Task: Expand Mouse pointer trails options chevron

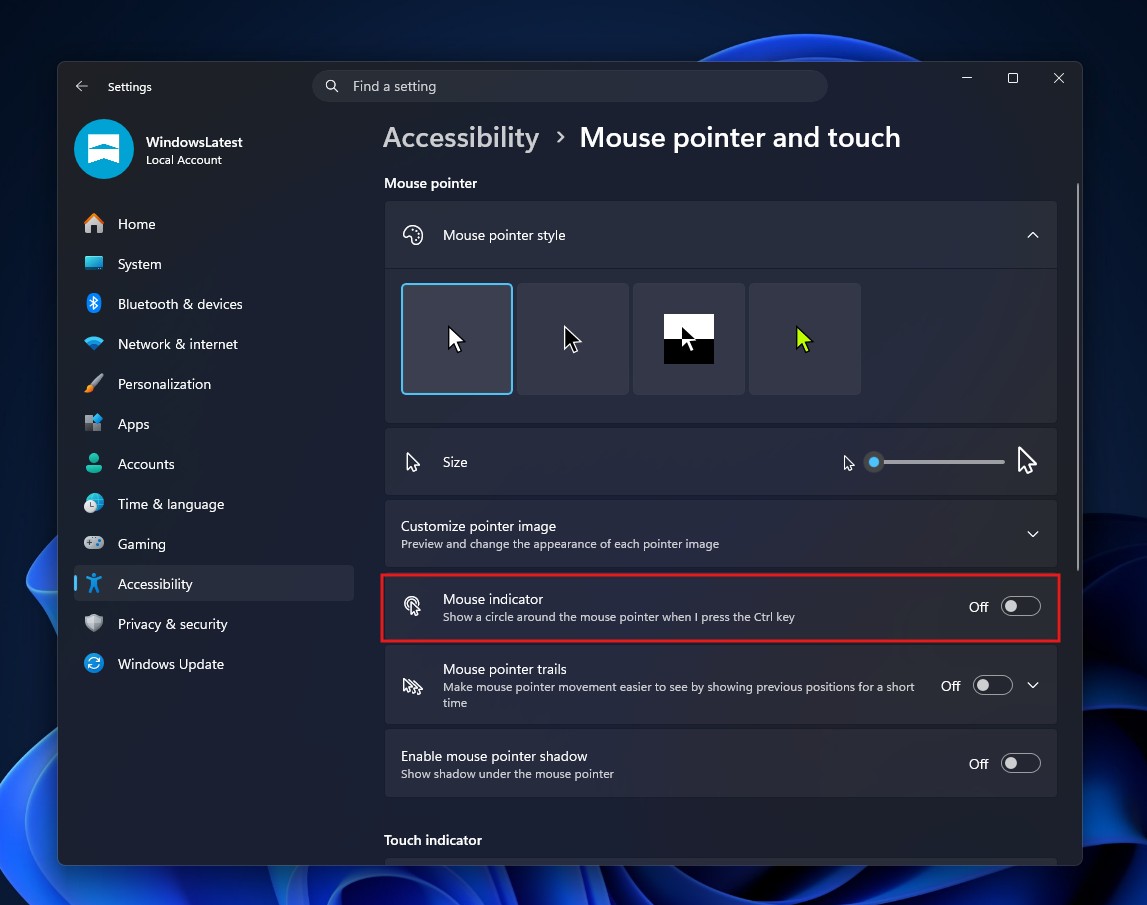Action: pos(1033,686)
